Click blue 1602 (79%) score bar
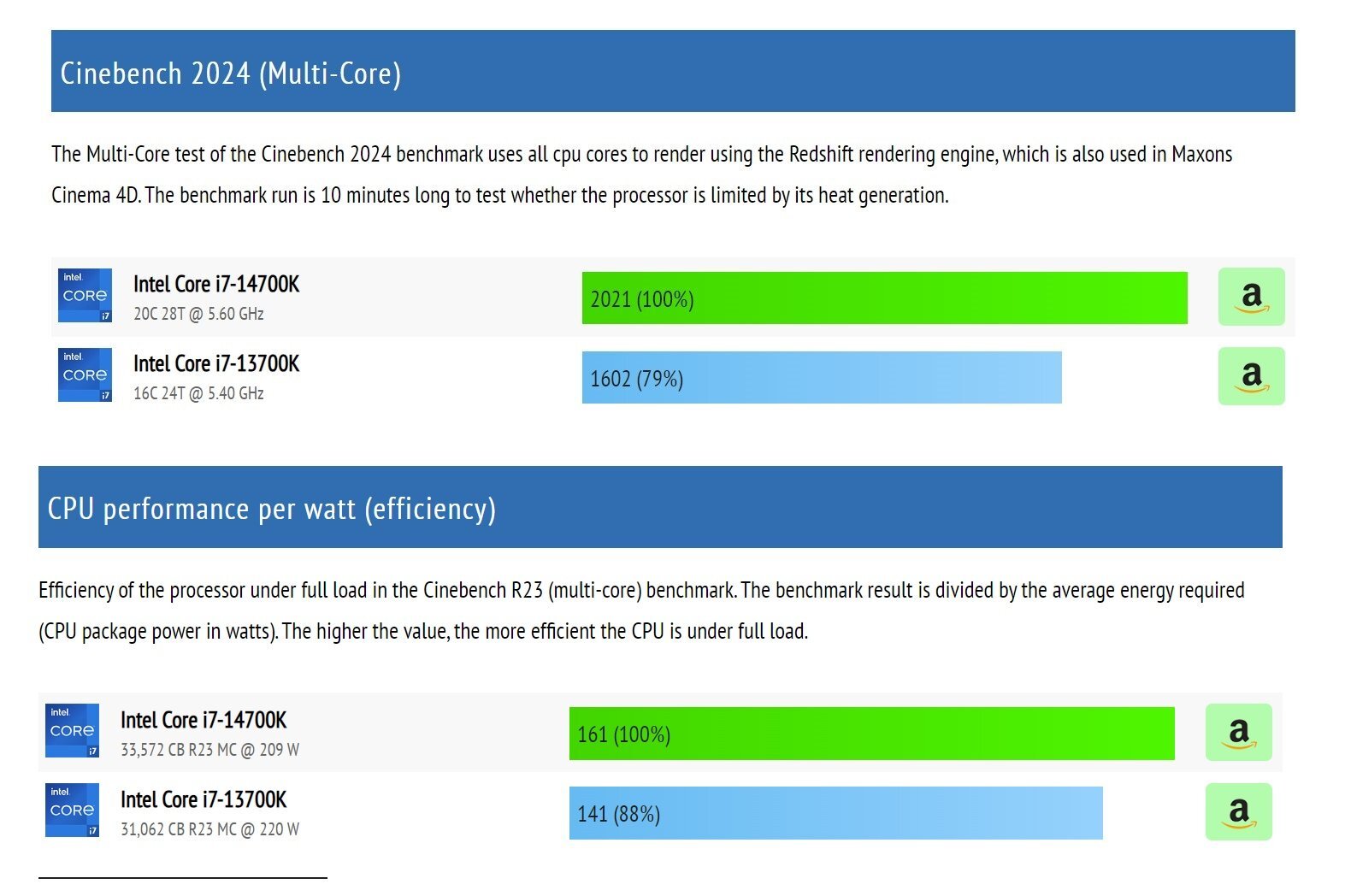This screenshot has width=1345, height=896. point(822,378)
